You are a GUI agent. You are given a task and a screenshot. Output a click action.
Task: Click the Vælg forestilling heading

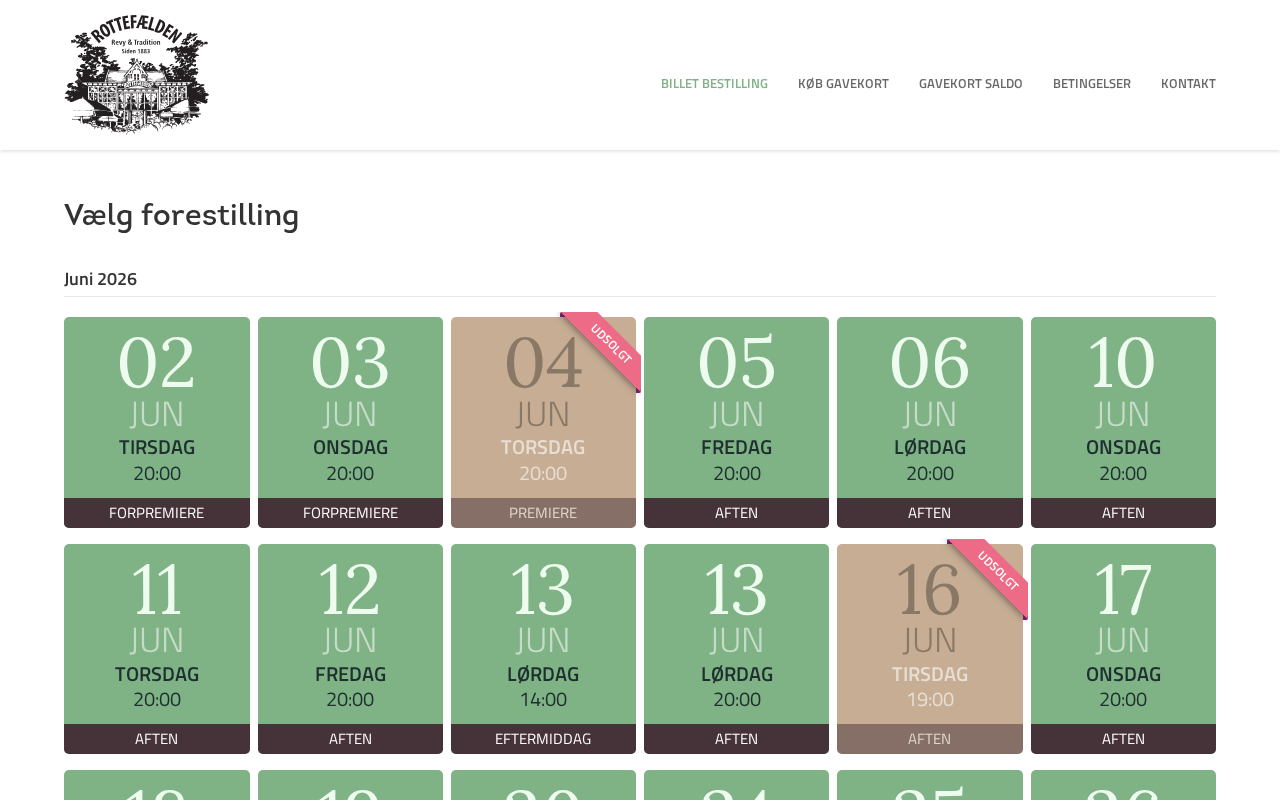pyautogui.click(x=182, y=215)
